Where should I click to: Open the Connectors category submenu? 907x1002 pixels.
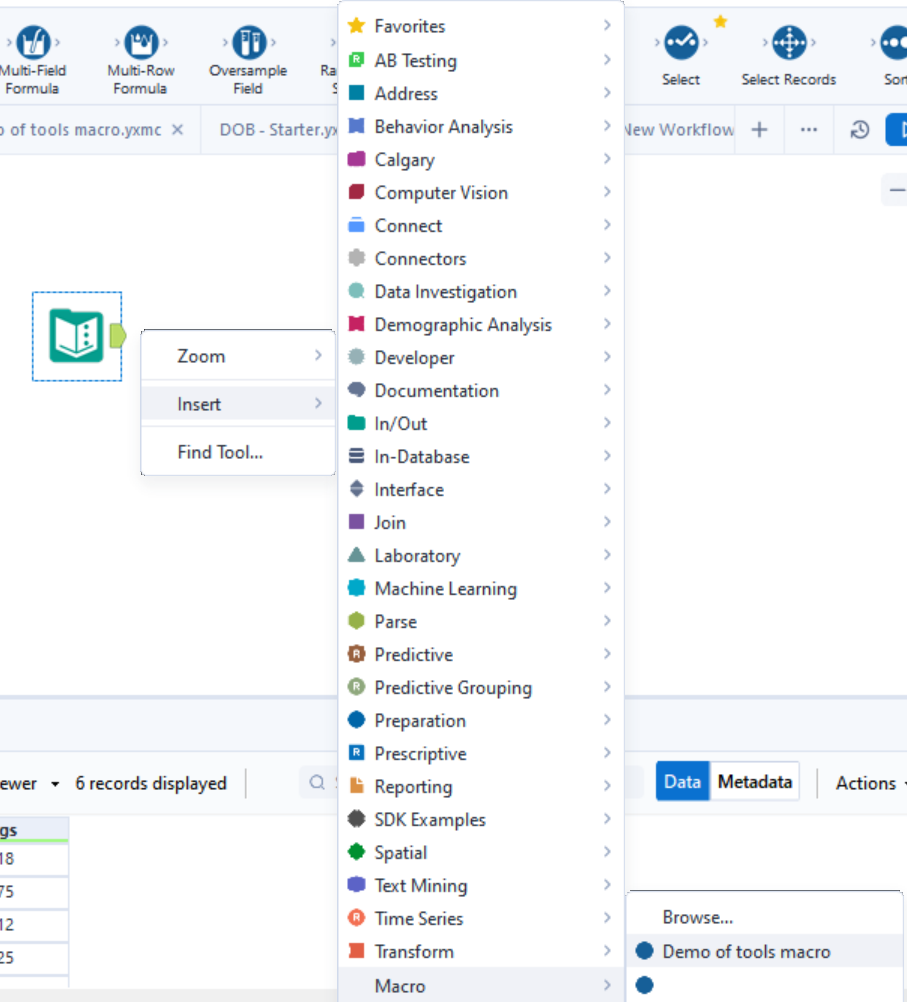coord(481,258)
